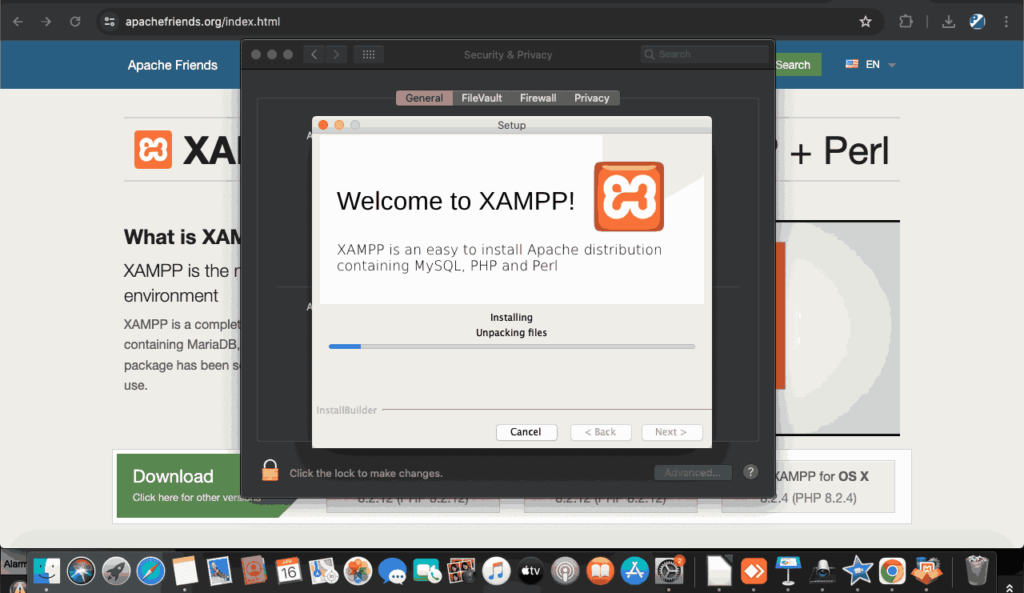Cancel the XAMPP installation

526,432
